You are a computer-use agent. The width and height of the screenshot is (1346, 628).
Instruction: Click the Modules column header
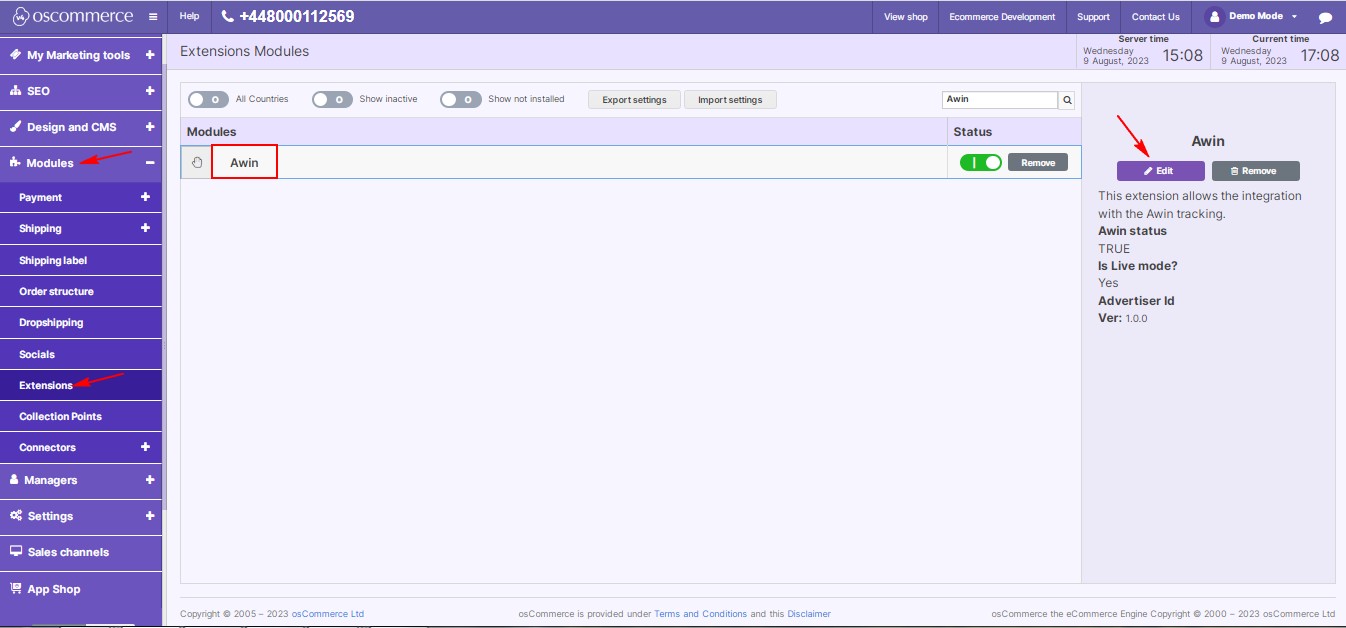pyautogui.click(x=212, y=132)
